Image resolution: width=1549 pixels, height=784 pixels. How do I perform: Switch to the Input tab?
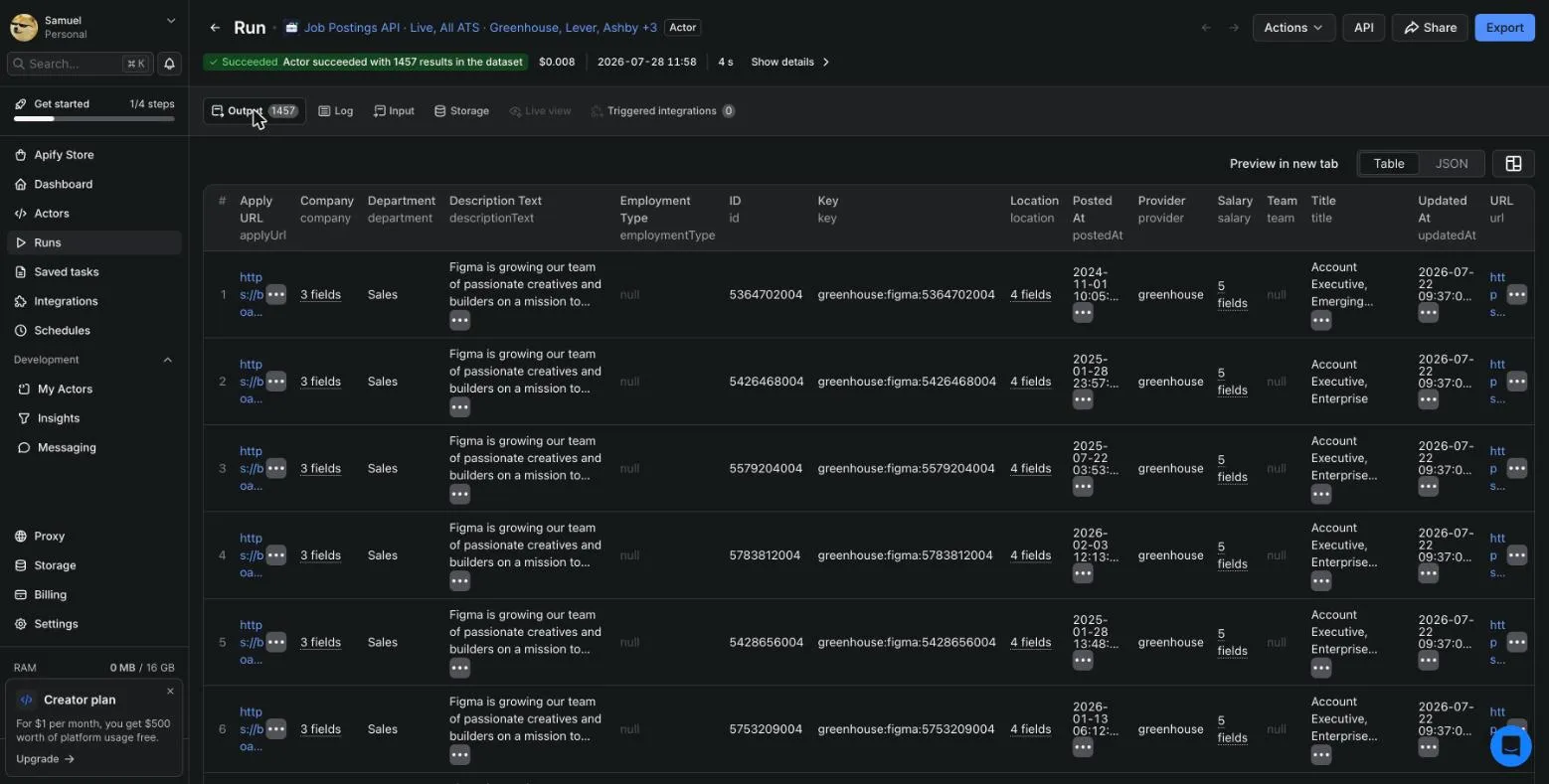pos(394,111)
